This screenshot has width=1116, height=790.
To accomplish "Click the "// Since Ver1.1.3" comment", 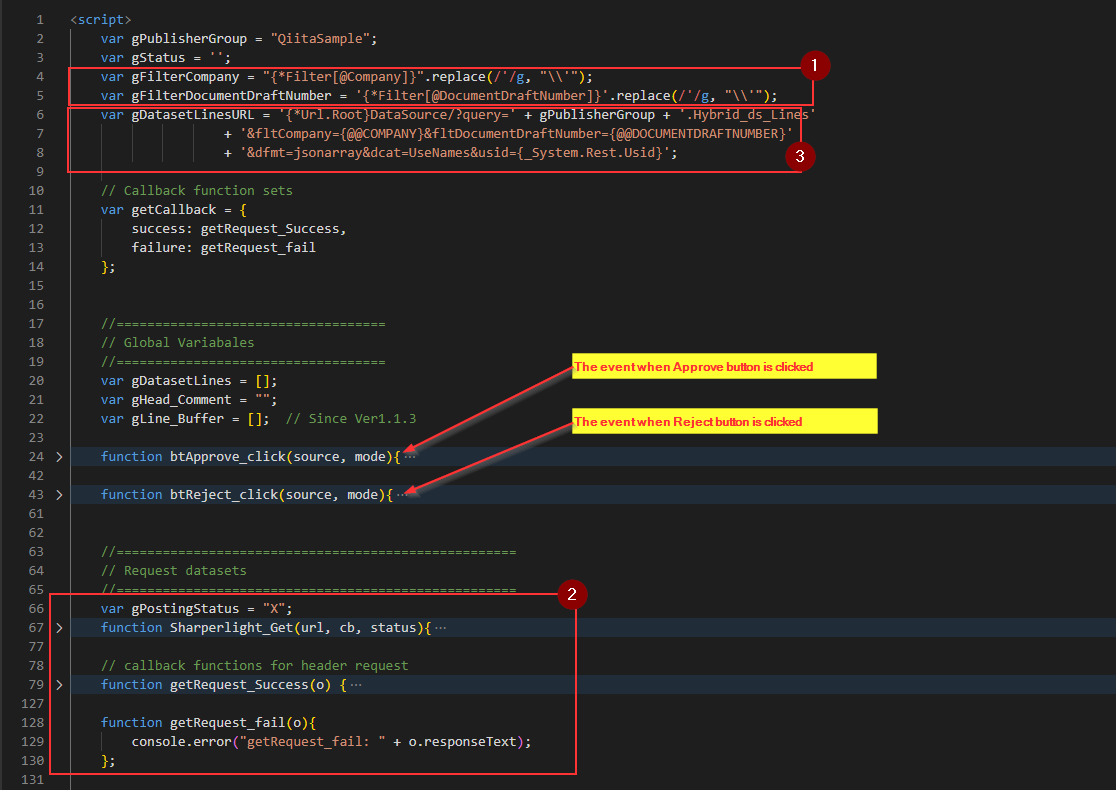I will 351,419.
